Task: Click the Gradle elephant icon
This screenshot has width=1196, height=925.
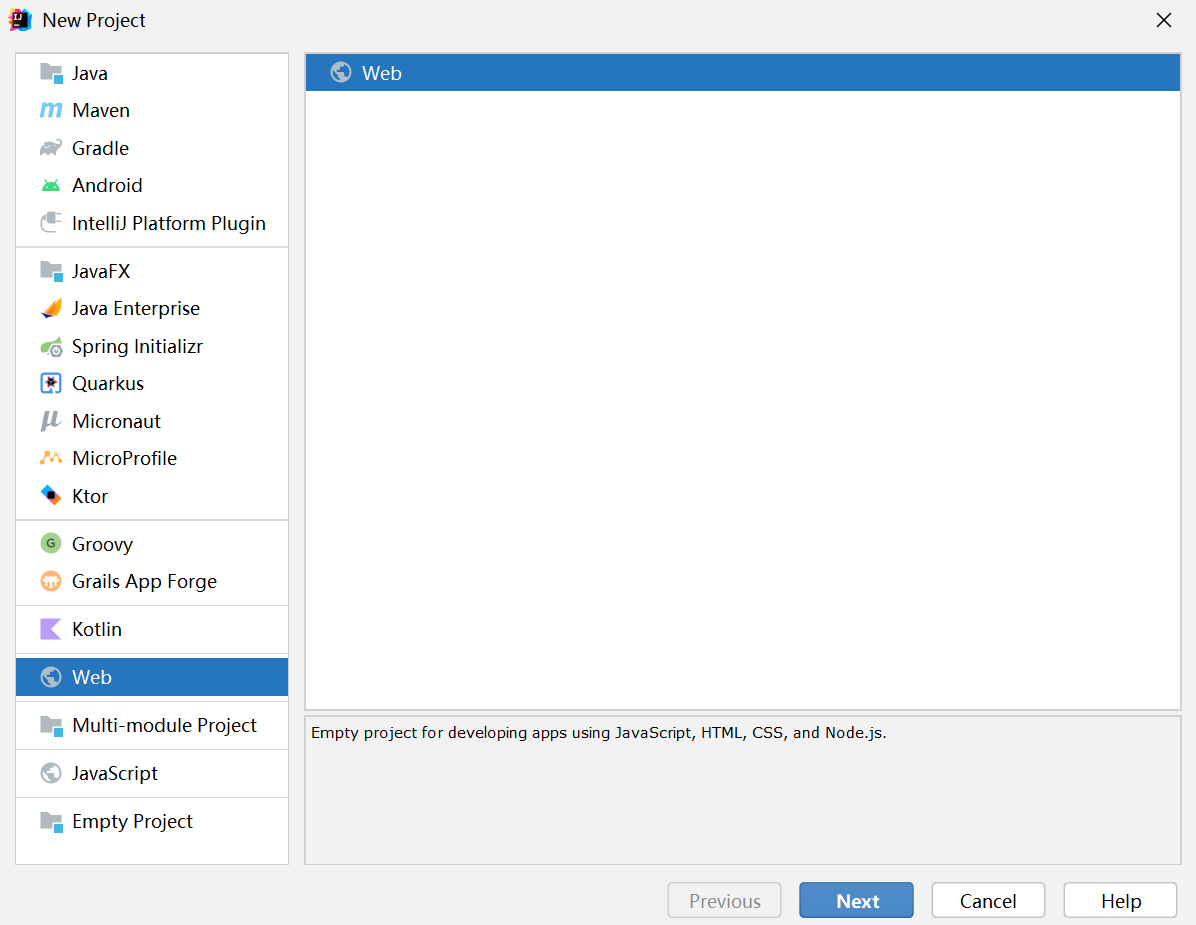Action: (x=51, y=148)
